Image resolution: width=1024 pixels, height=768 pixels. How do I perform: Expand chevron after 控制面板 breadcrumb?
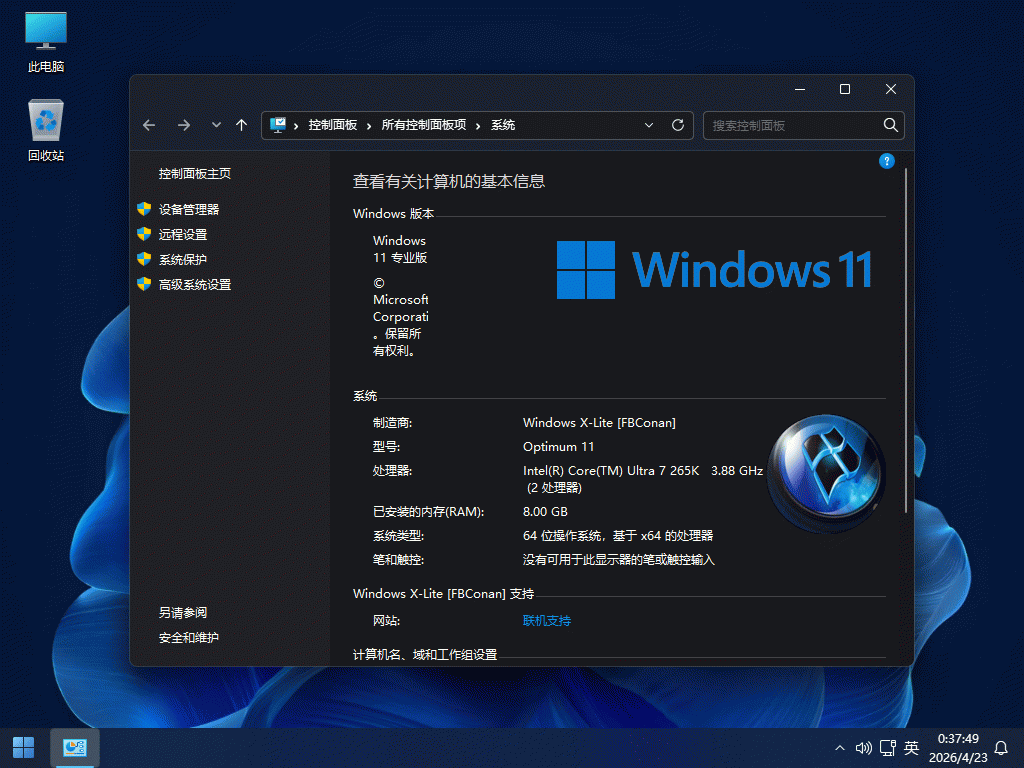[369, 125]
